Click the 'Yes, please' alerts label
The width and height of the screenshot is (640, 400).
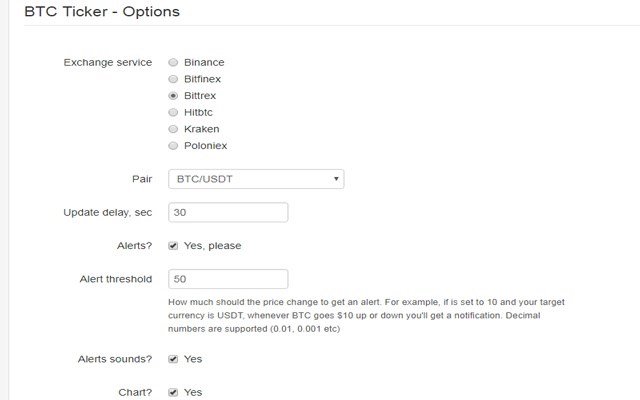tap(212, 246)
